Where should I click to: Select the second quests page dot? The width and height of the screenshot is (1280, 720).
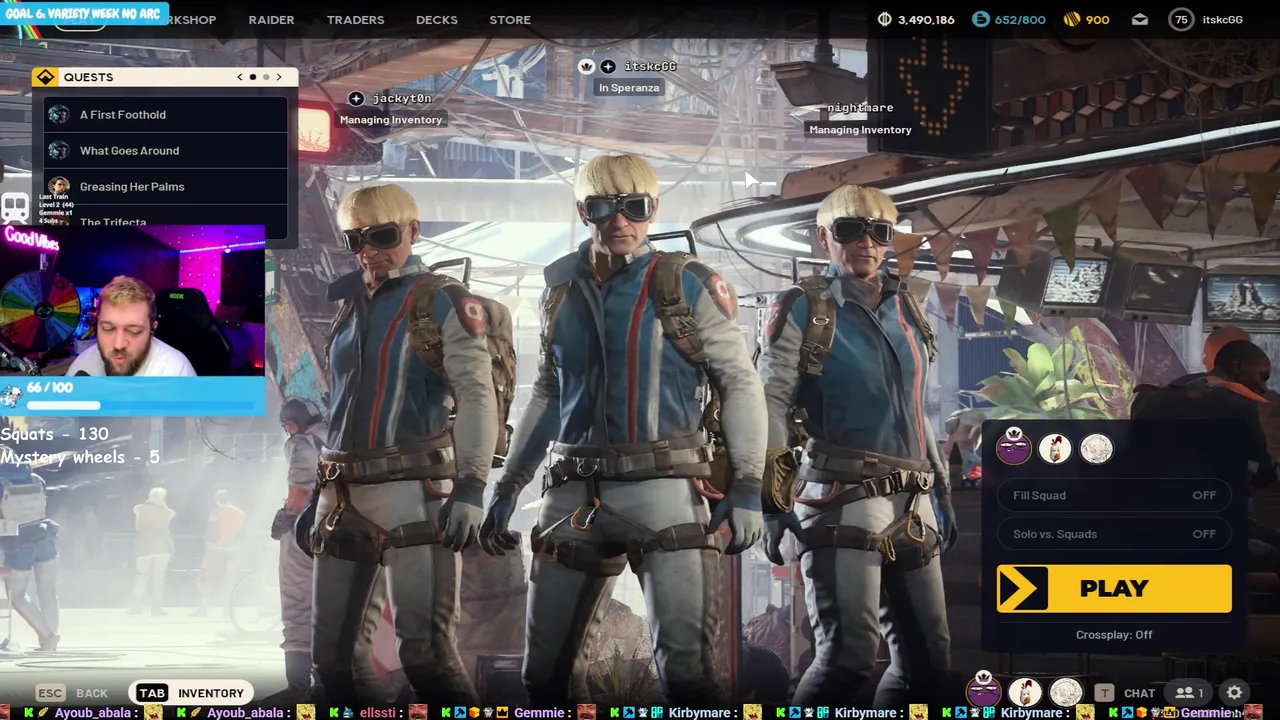pos(266,77)
